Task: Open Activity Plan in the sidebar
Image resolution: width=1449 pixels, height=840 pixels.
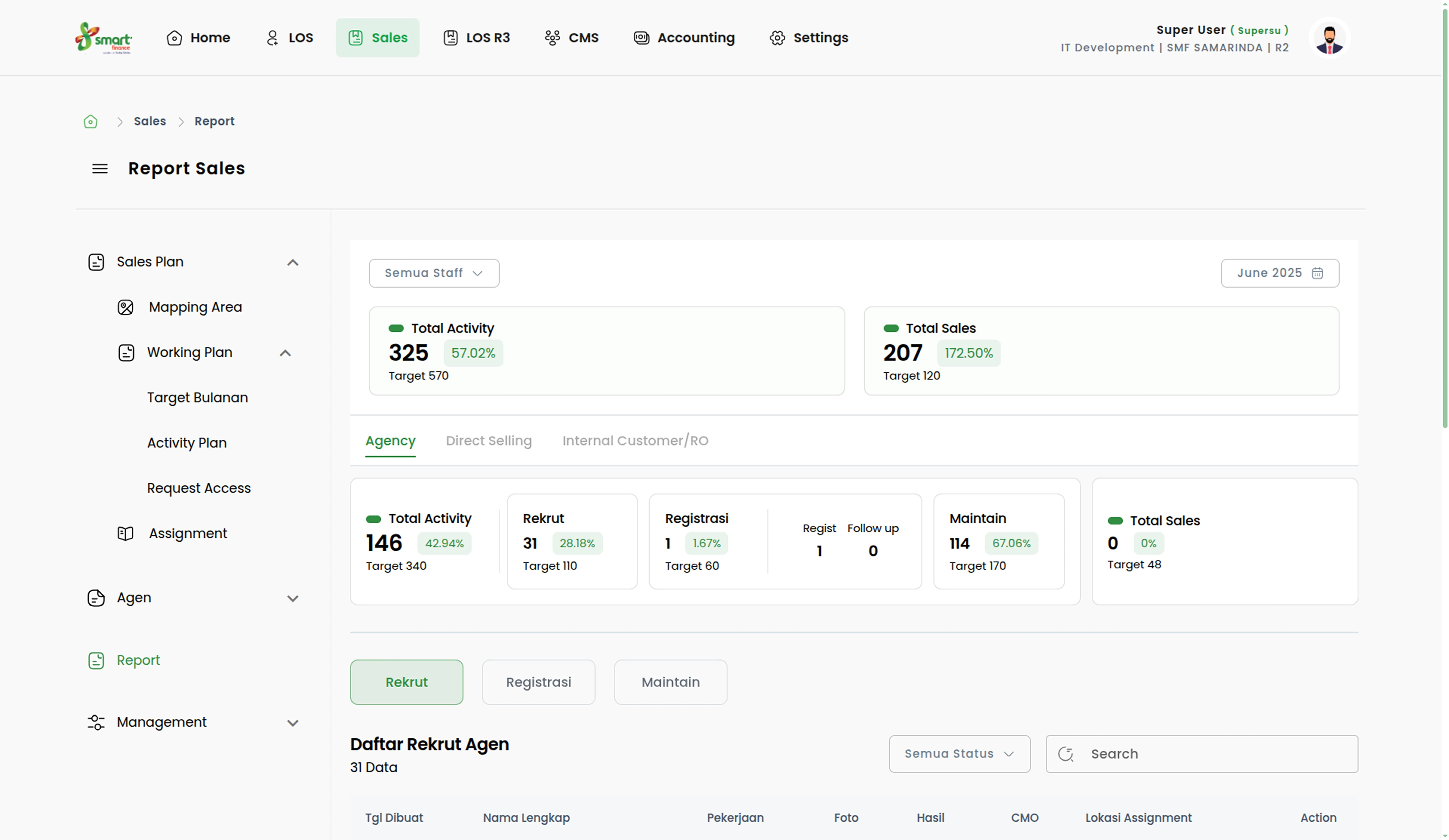Action: (x=187, y=443)
